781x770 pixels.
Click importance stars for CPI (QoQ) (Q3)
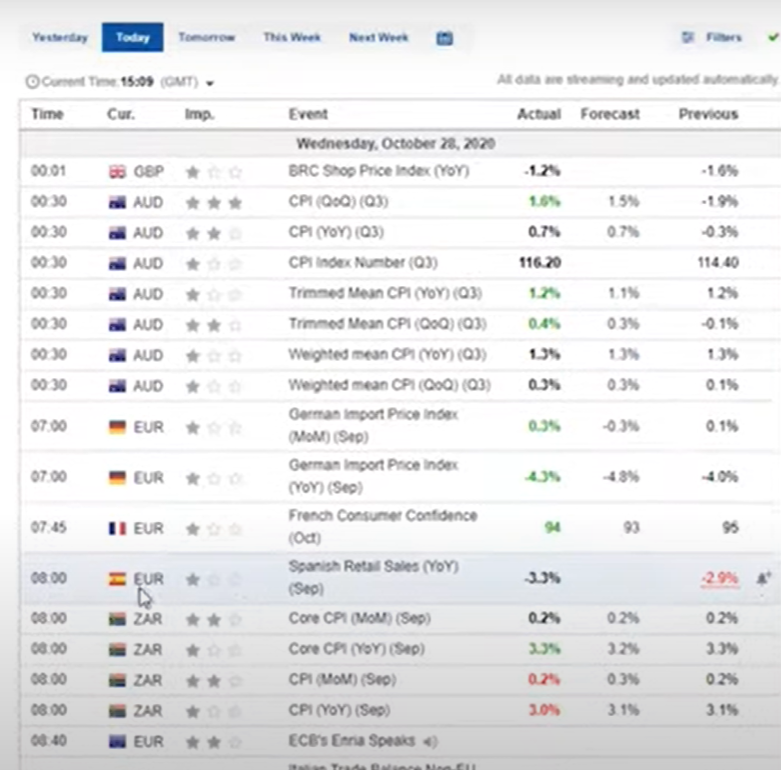[213, 203]
